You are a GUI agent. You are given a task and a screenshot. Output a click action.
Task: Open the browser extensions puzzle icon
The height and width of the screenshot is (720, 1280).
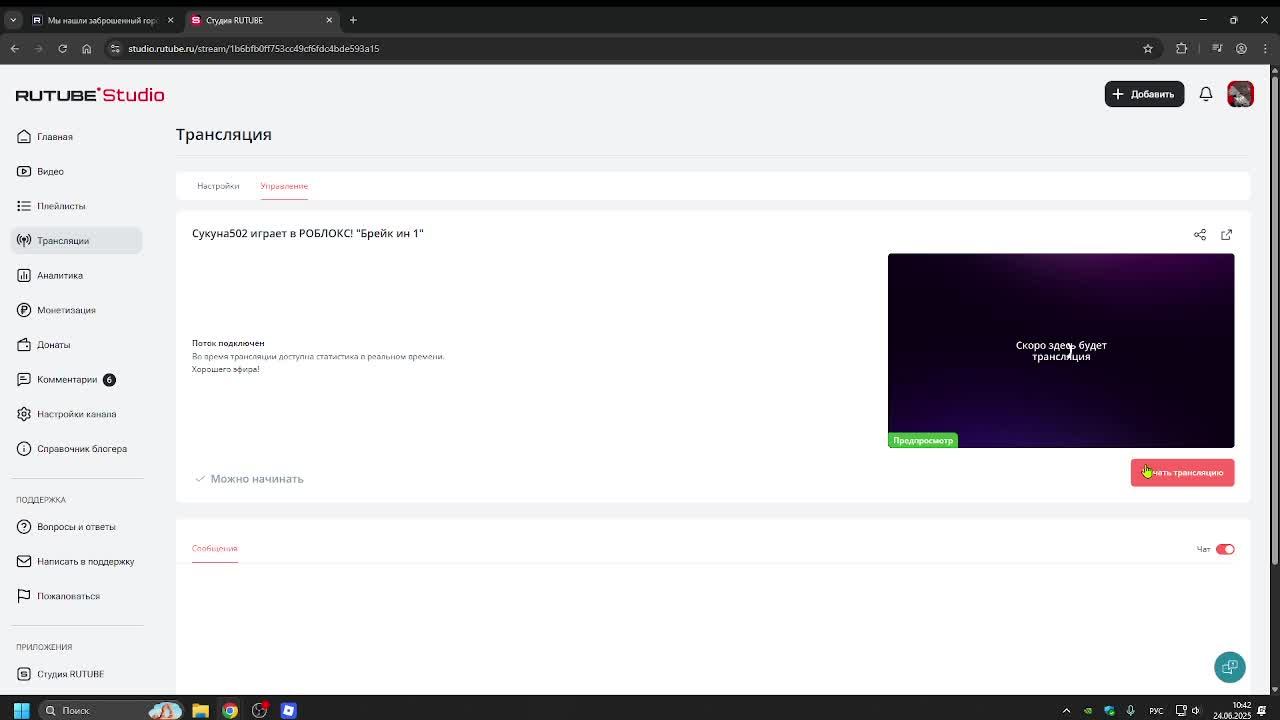click(x=1182, y=48)
